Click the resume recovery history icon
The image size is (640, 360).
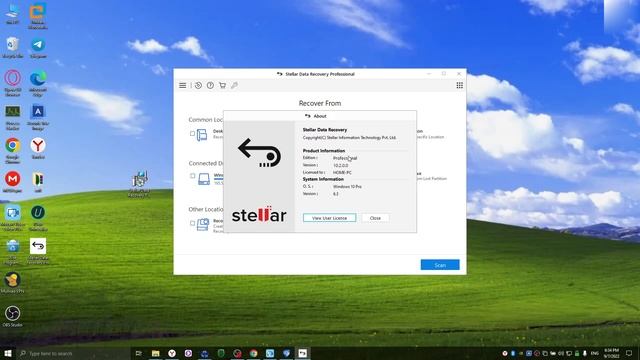coord(198,85)
